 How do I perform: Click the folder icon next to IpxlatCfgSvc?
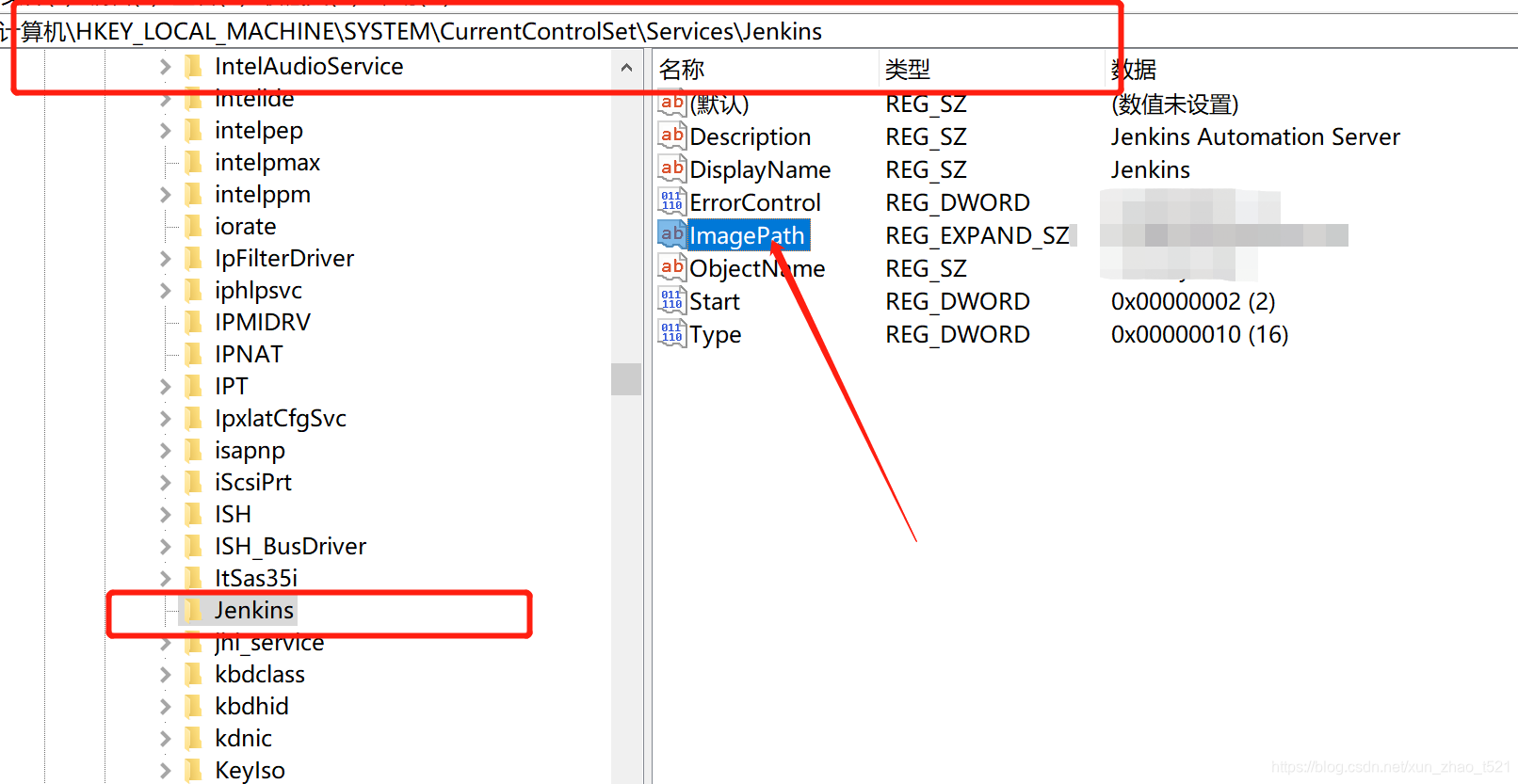194,418
